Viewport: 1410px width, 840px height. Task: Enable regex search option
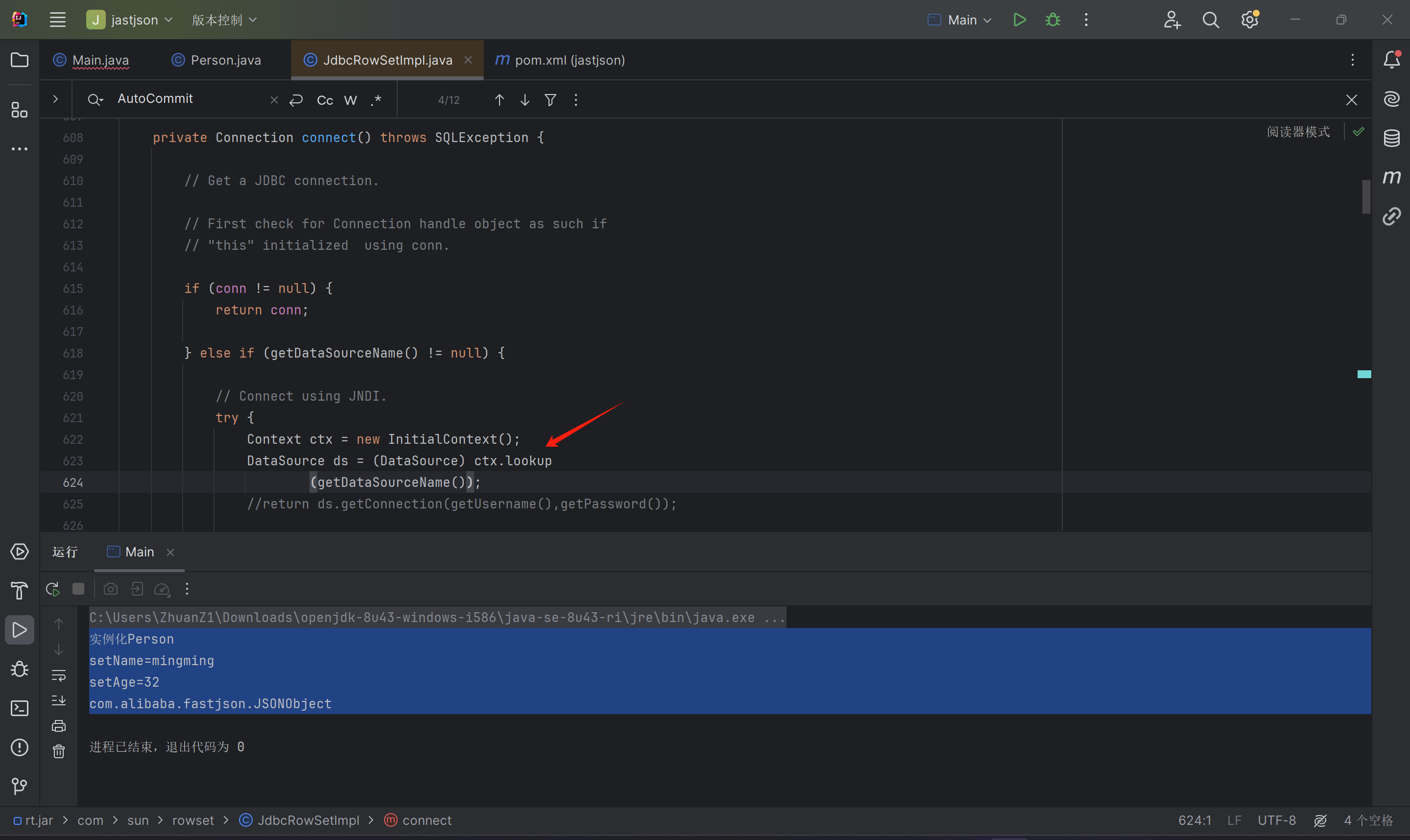coord(376,100)
